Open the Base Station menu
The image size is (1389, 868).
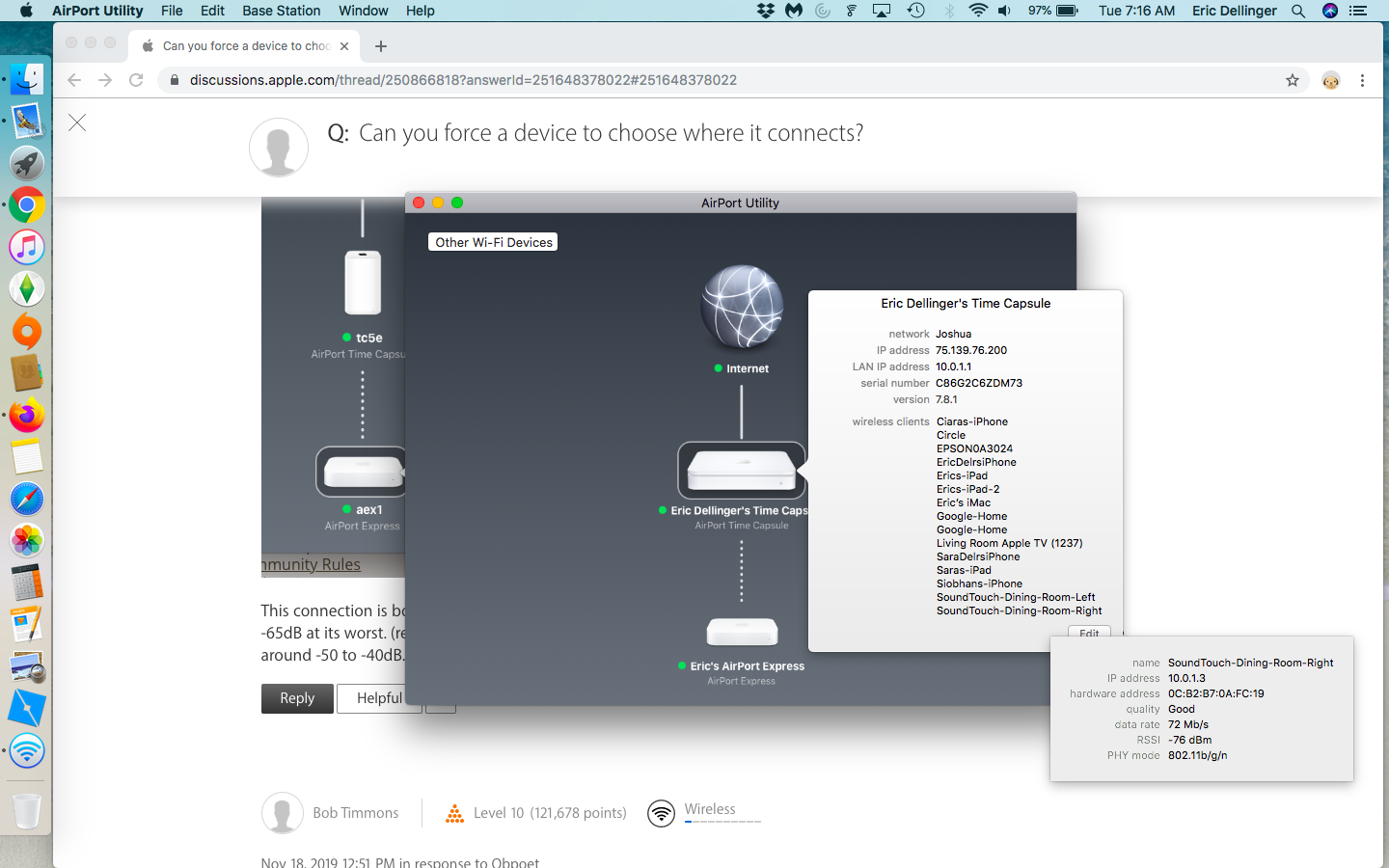click(x=282, y=11)
